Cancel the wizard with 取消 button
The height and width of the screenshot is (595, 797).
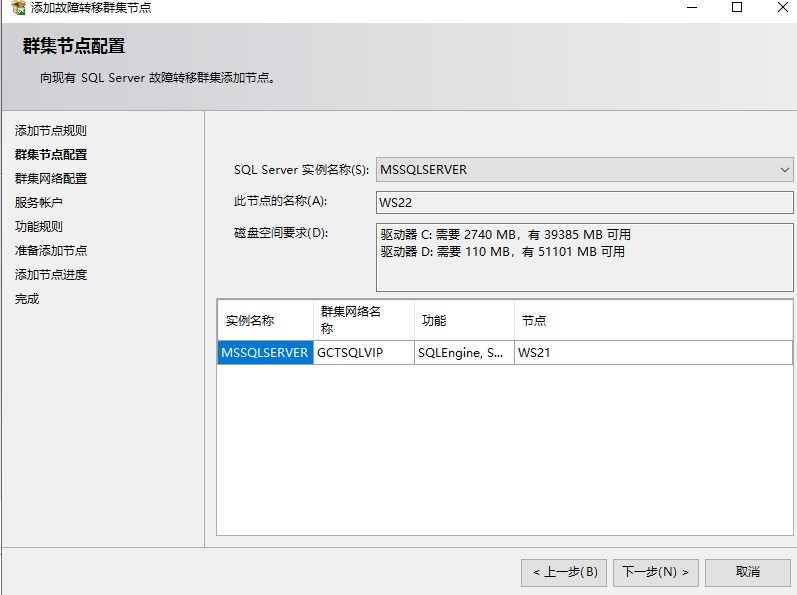click(x=748, y=572)
